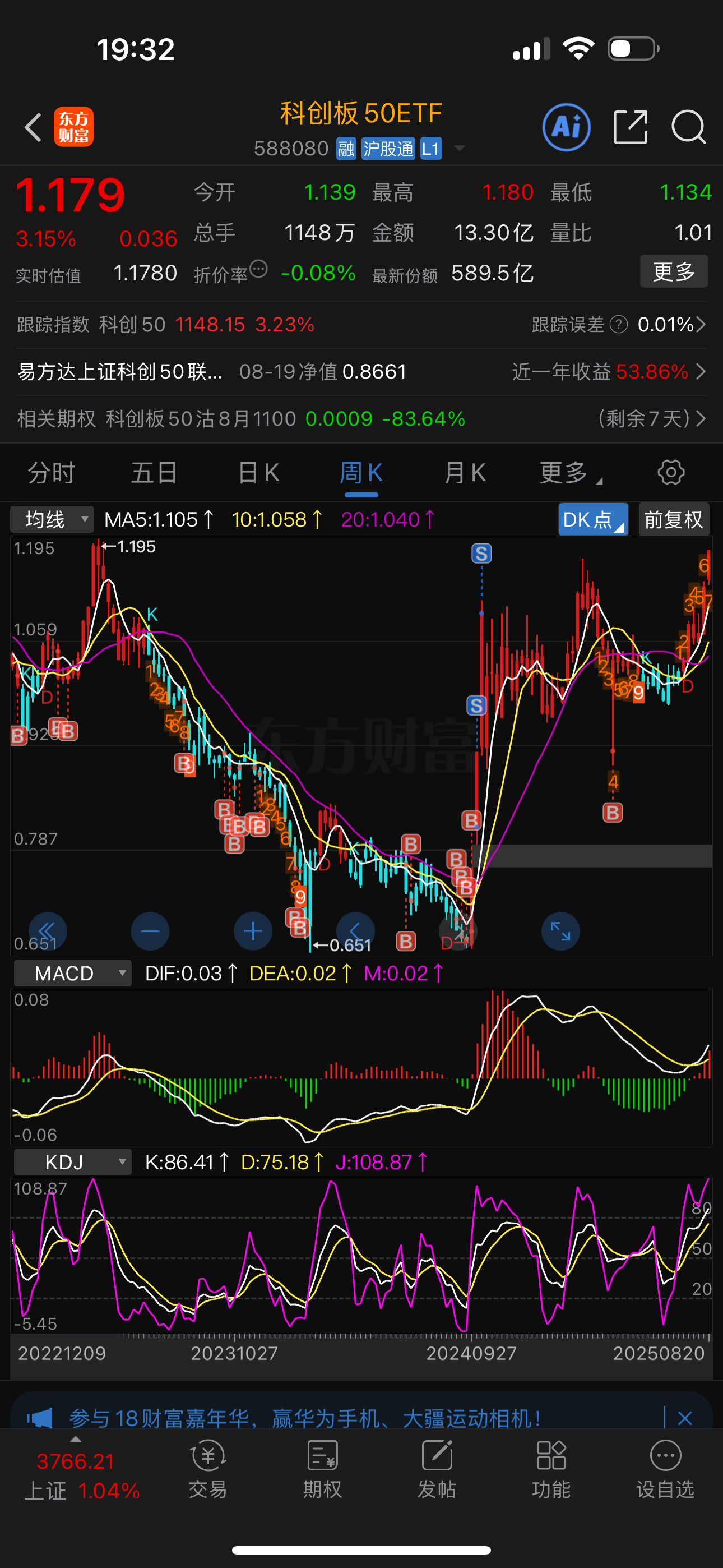The image size is (723, 1568).
Task: Zoom out chart with minus button
Action: point(150,931)
